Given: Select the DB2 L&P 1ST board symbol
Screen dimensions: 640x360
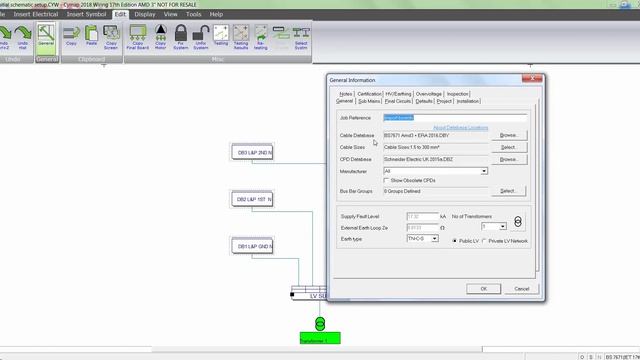Looking at the screenshot, I should click(252, 199).
